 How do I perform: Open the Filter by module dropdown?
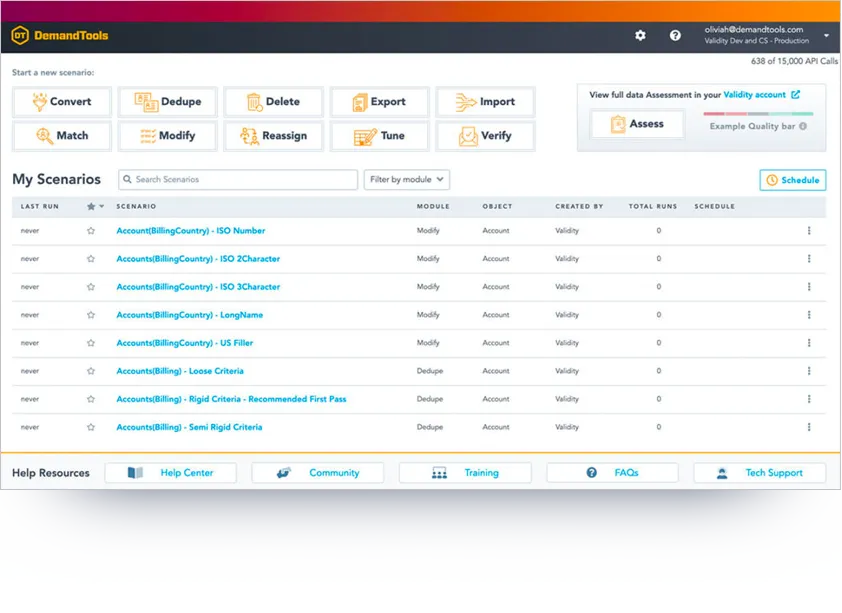coord(407,179)
